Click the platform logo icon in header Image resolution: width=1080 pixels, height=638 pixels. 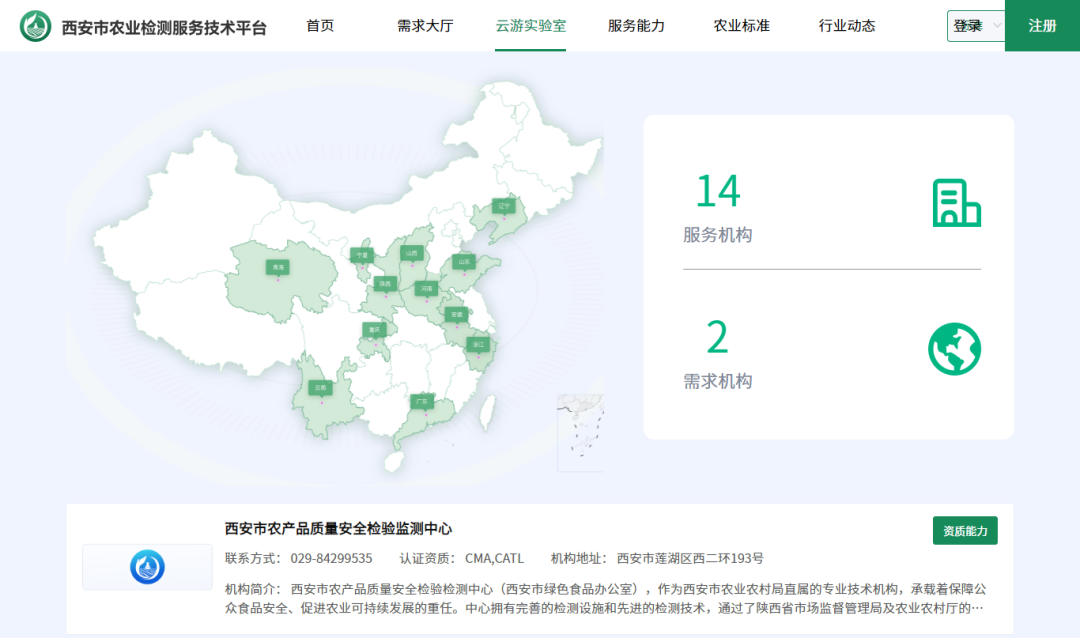(35, 26)
